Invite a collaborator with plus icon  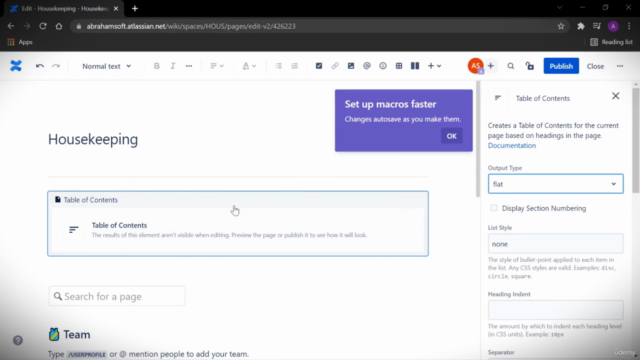tap(491, 66)
